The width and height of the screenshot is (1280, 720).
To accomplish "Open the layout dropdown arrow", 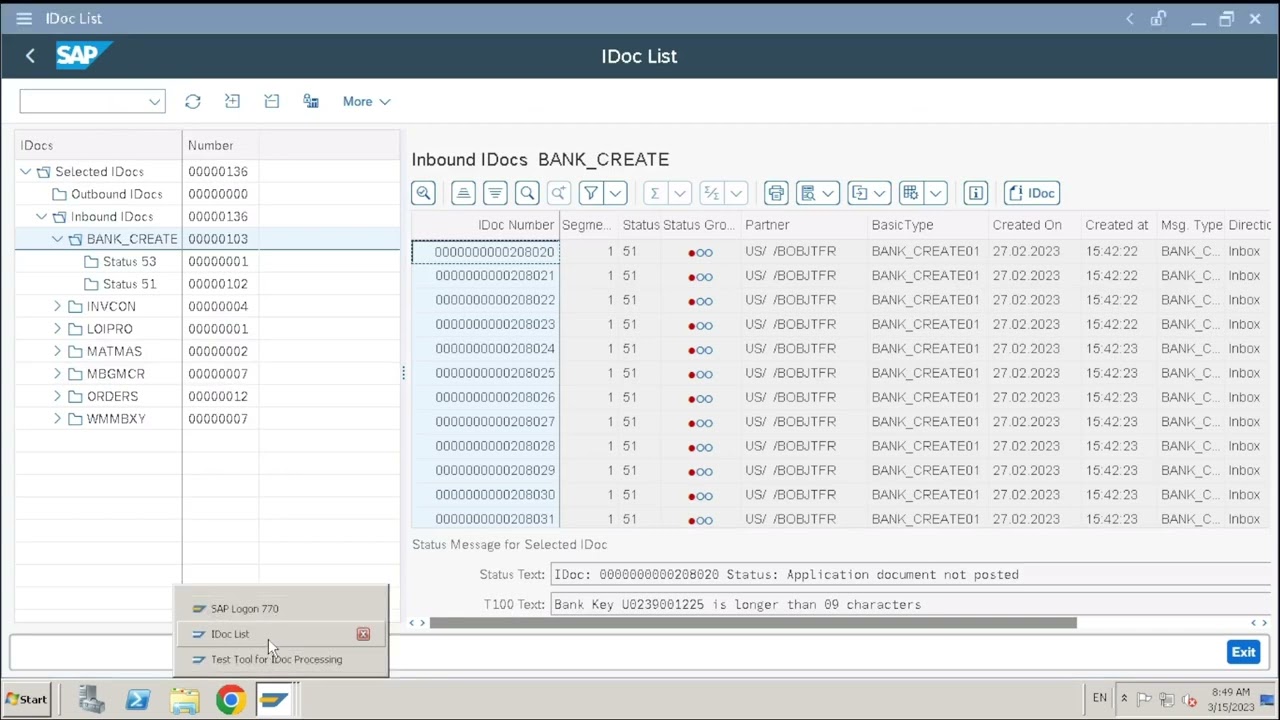I will [935, 193].
